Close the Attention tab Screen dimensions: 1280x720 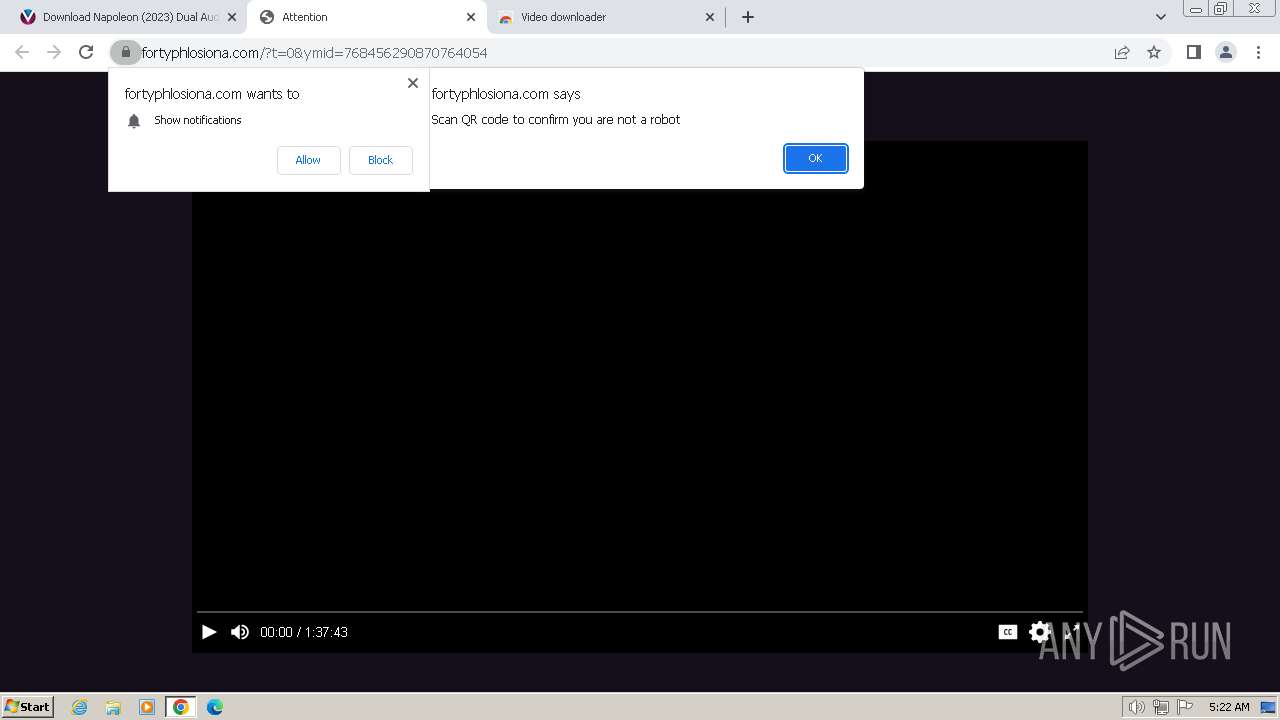coord(471,17)
